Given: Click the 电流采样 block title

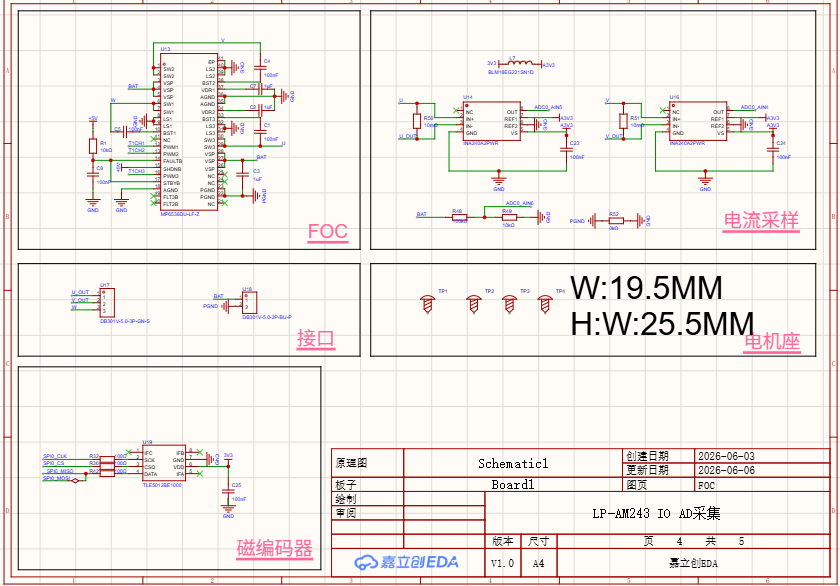Looking at the screenshot, I should point(761,221).
